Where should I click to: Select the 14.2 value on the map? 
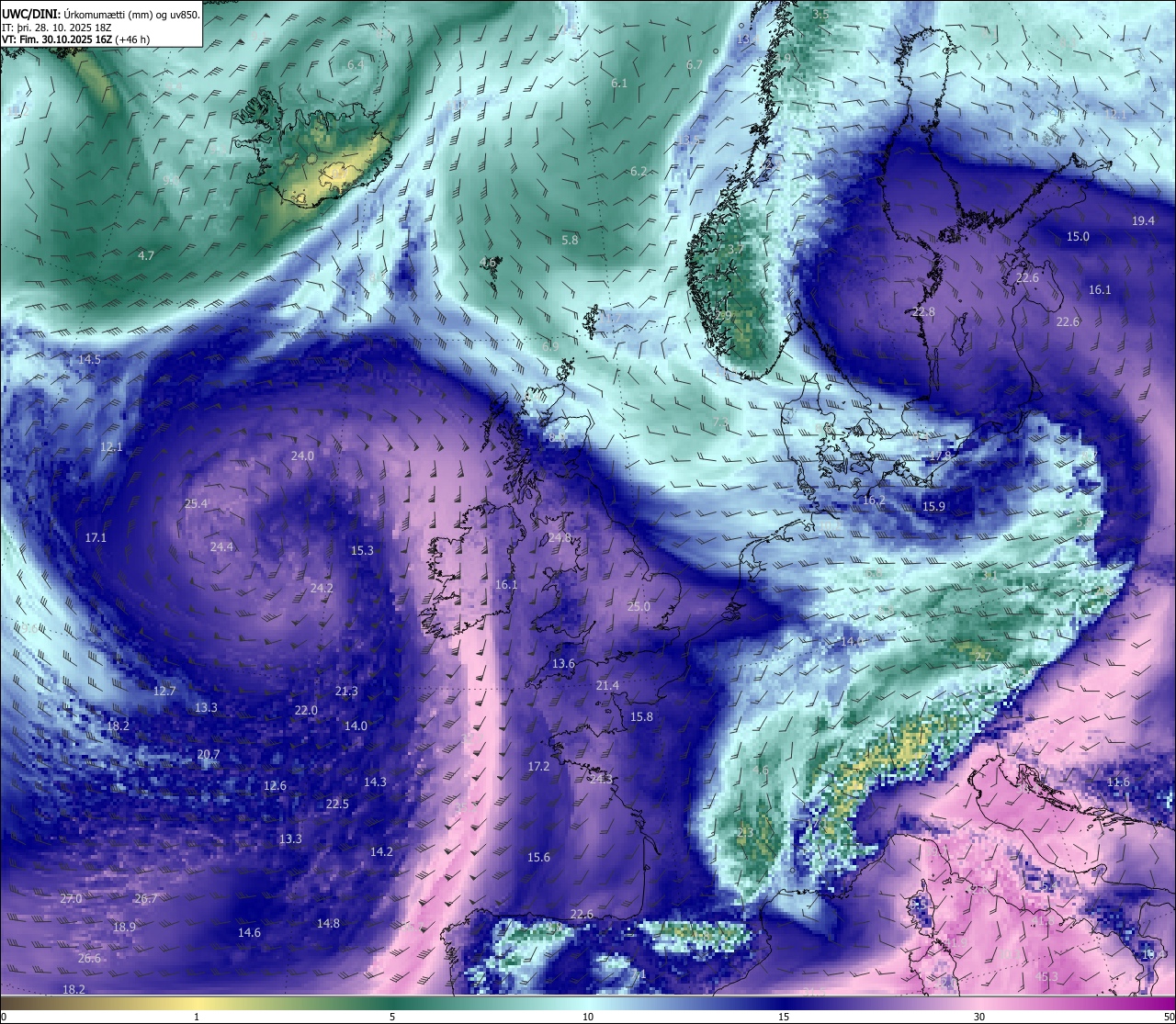pos(381,851)
